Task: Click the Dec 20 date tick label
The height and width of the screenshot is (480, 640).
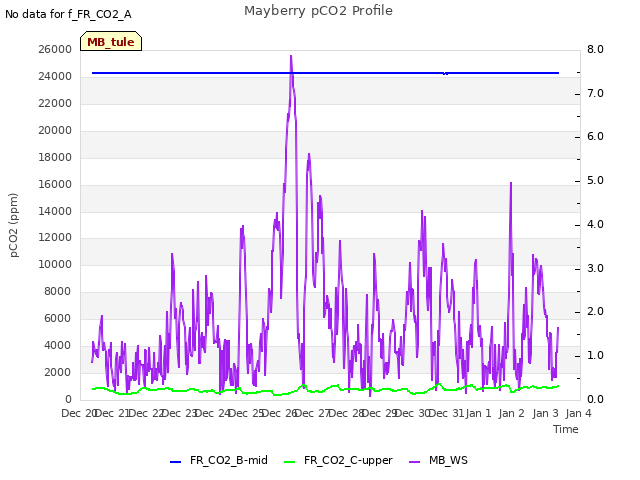Action: (x=78, y=413)
